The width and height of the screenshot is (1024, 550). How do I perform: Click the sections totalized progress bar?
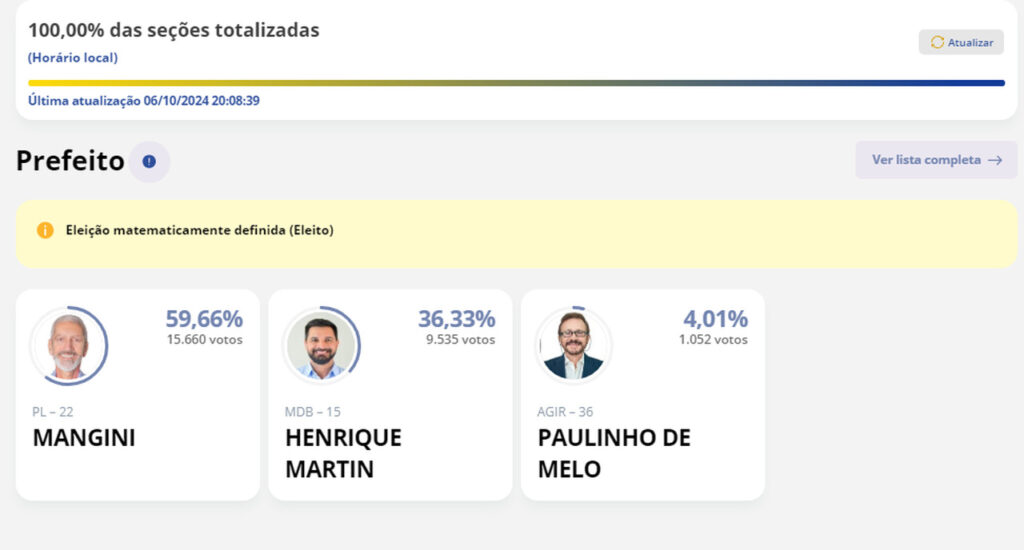[516, 83]
